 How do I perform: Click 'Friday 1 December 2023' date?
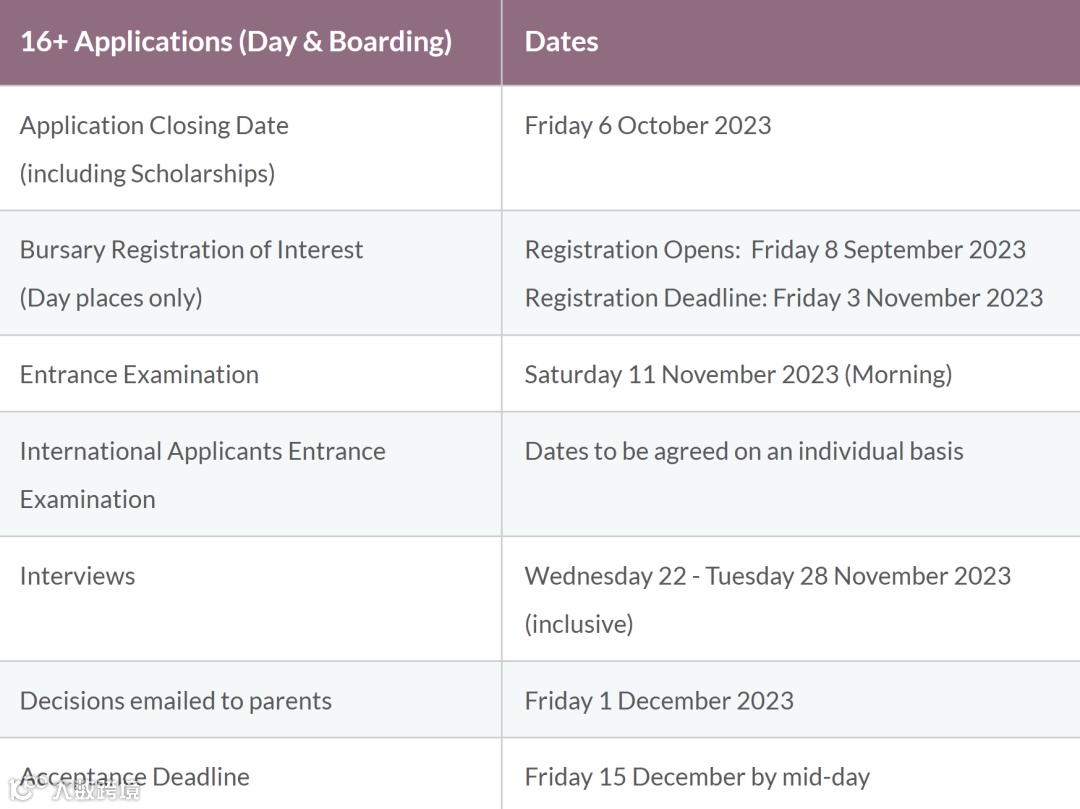click(x=659, y=701)
